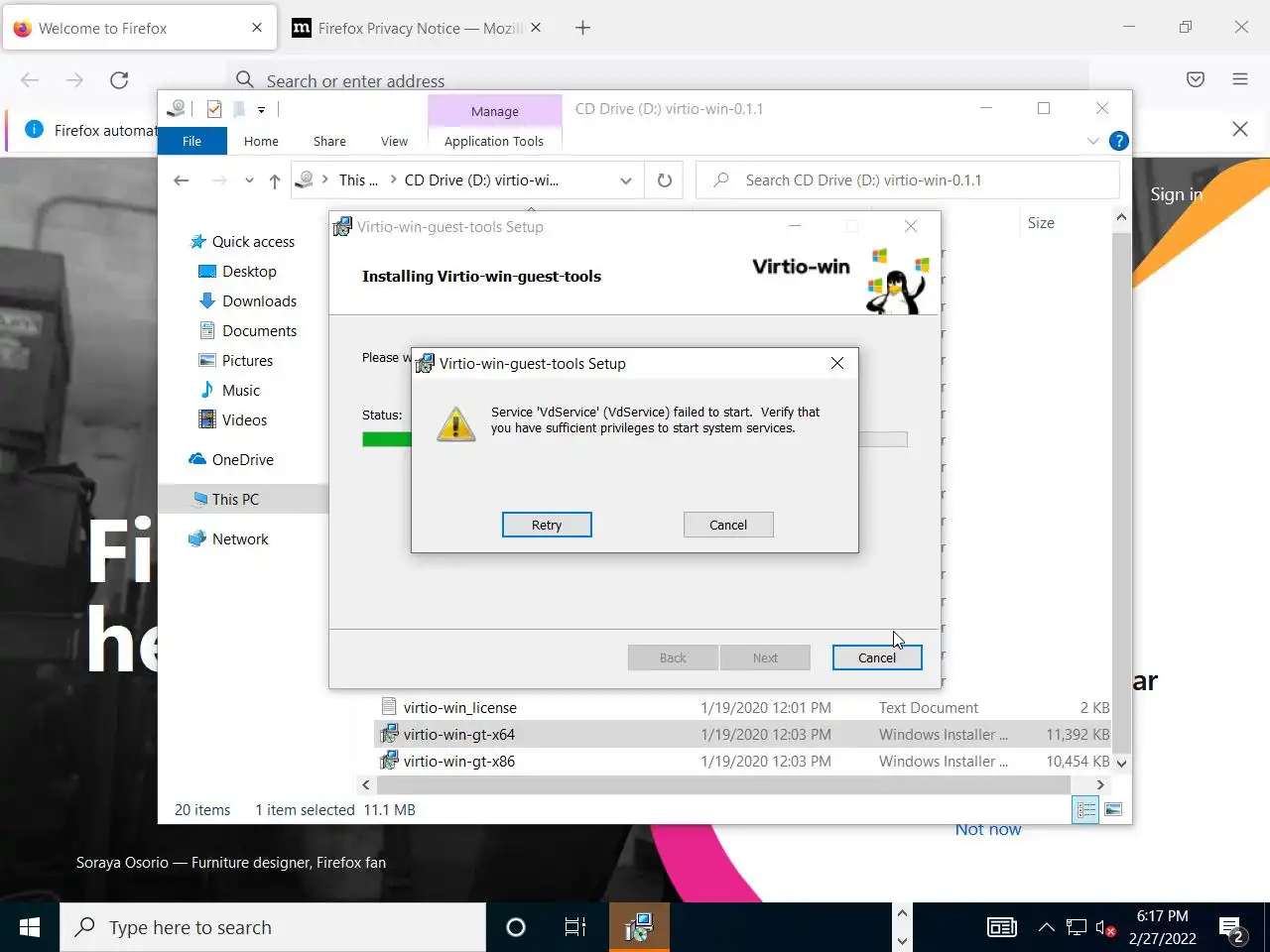Open the Application Tools tab

coord(494,141)
